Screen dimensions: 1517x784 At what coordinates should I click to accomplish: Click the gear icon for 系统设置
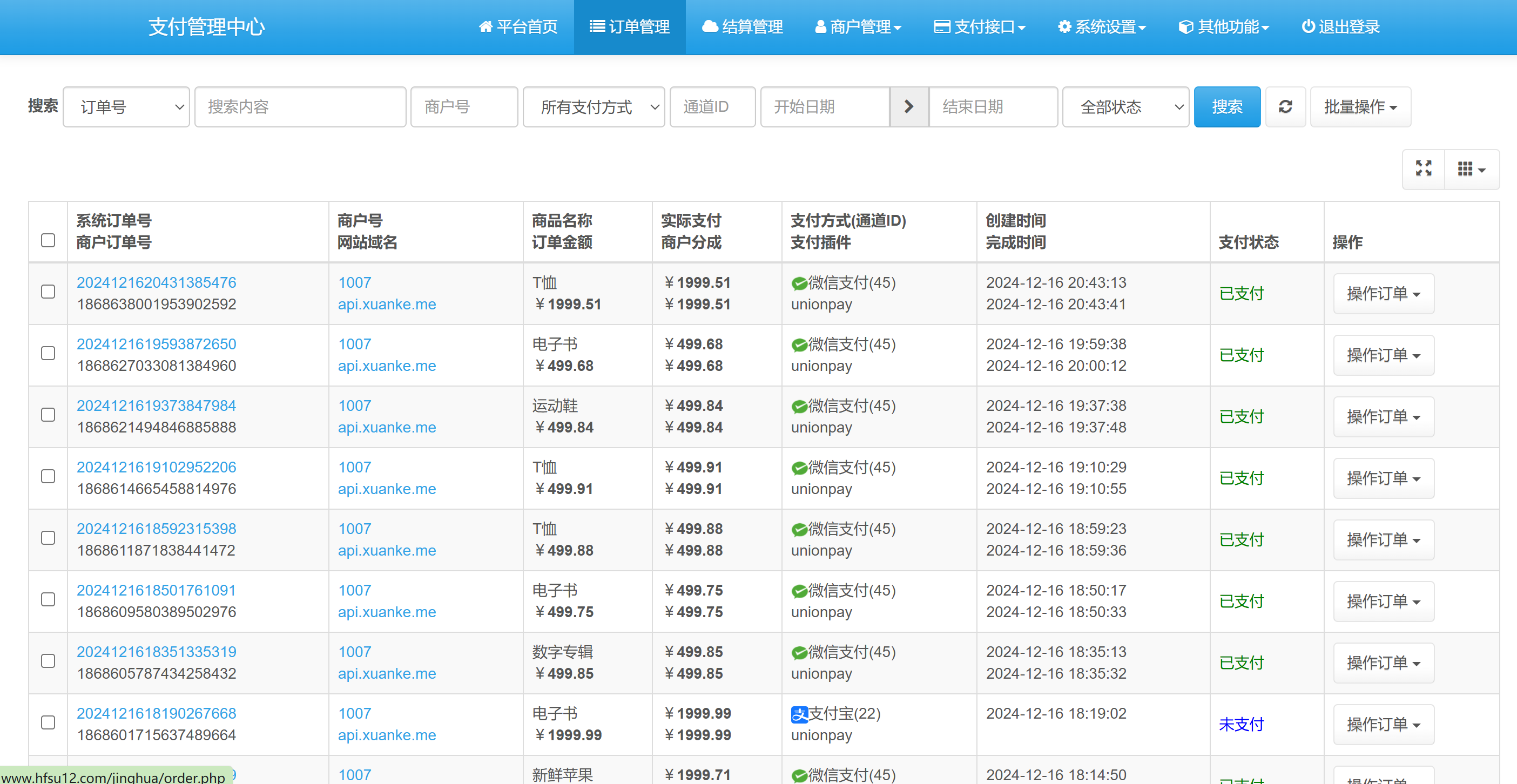1064,26
